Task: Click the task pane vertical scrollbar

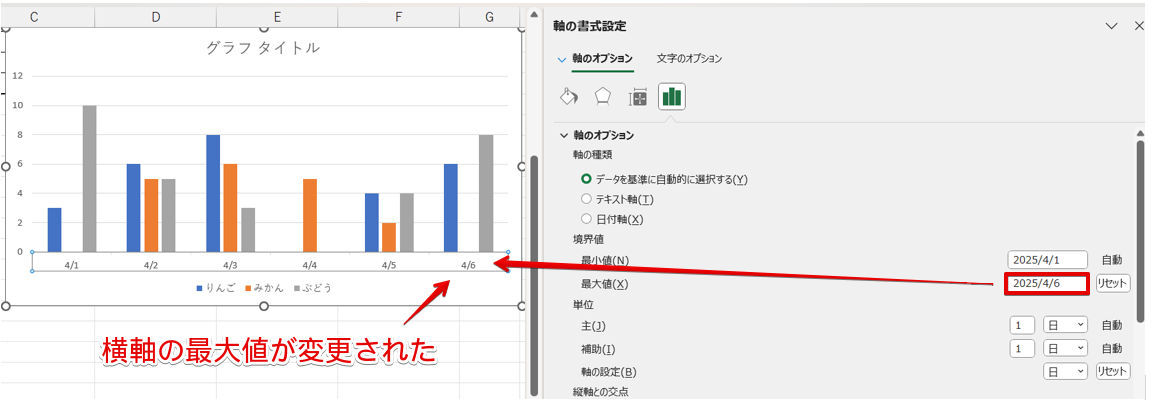Action: 1140,230
